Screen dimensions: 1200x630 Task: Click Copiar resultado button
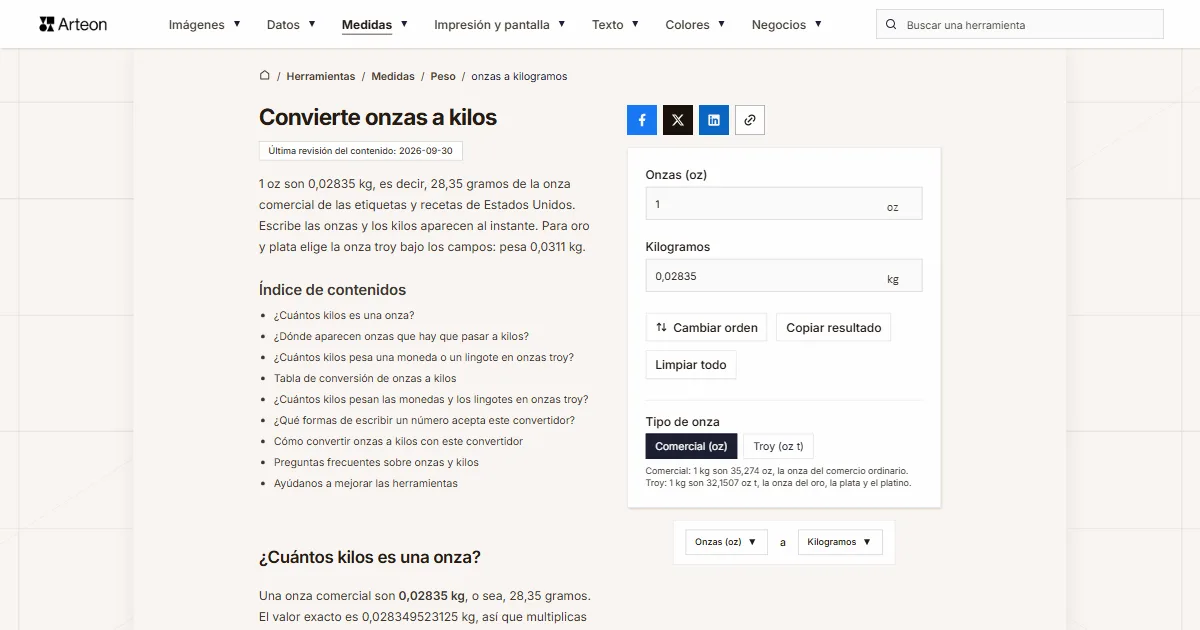click(x=834, y=327)
